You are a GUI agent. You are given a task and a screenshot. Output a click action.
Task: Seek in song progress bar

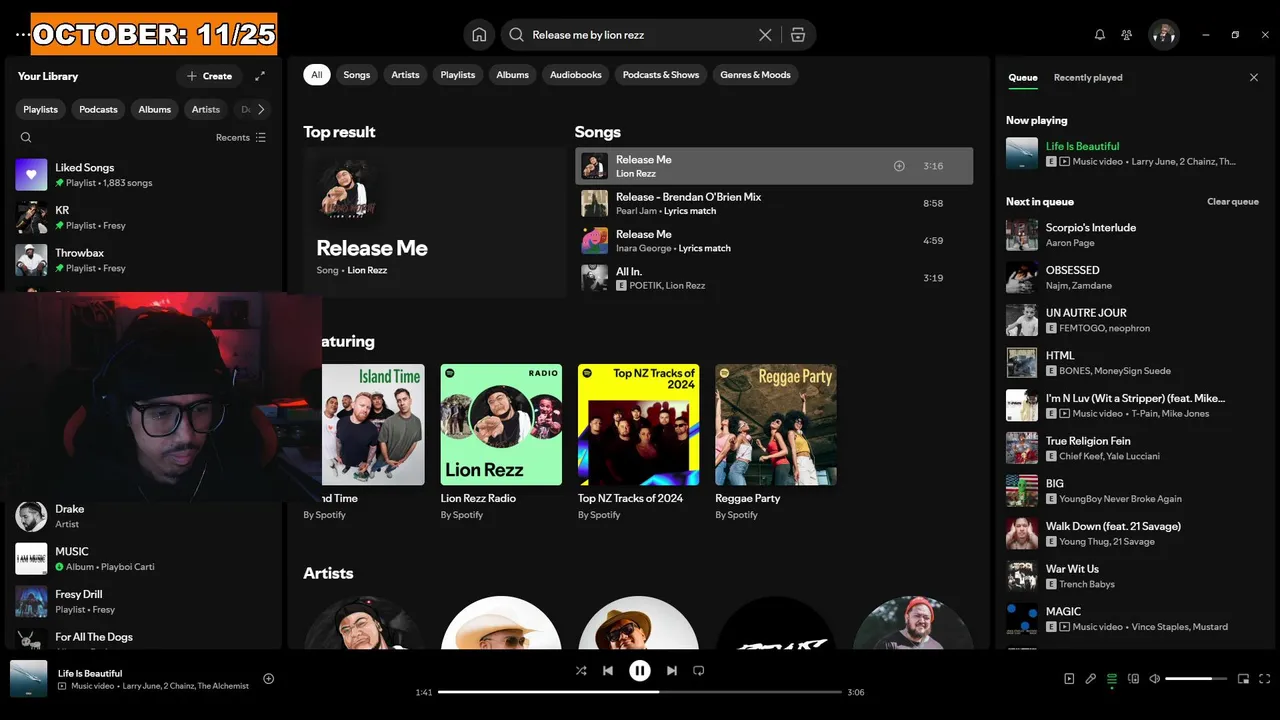tap(640, 692)
